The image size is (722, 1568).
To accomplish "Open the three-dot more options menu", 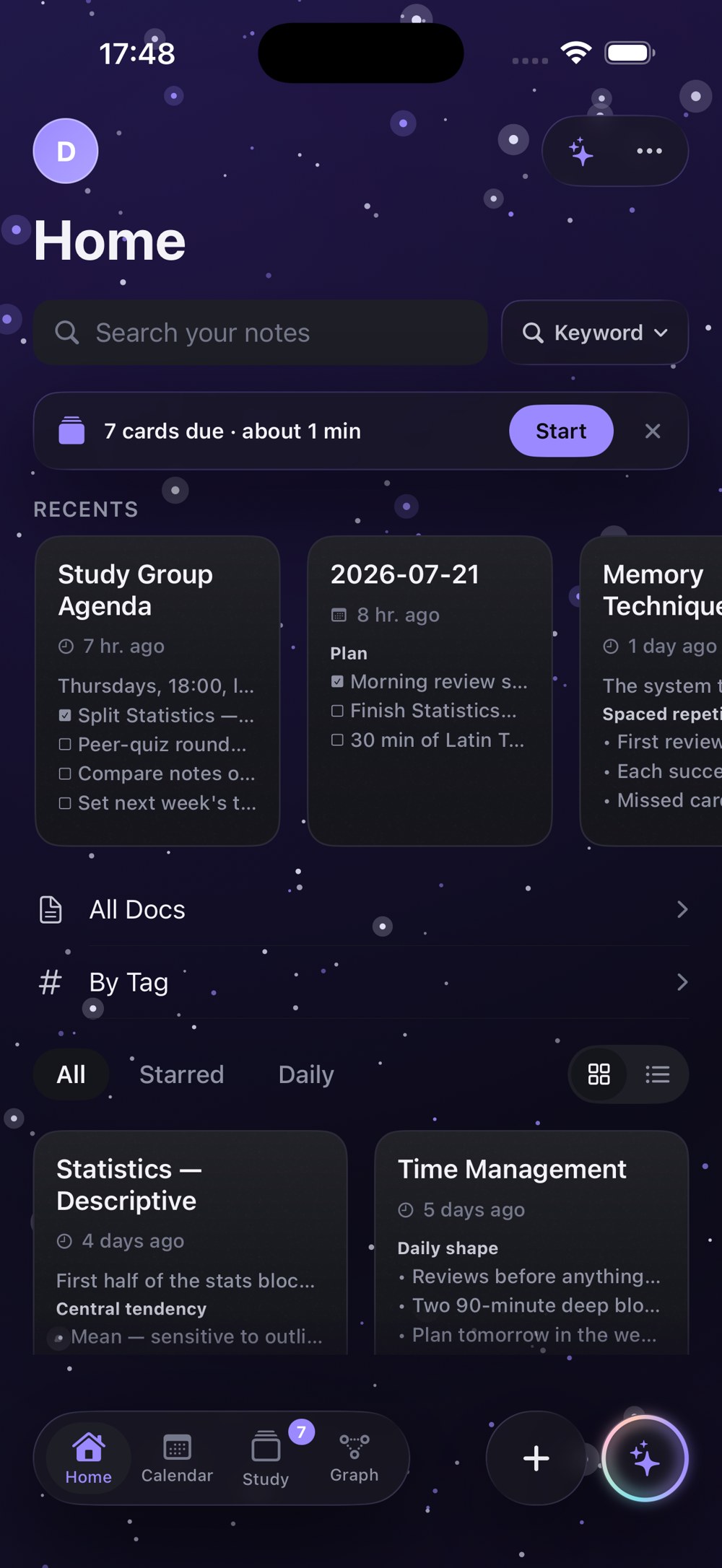I will (649, 151).
